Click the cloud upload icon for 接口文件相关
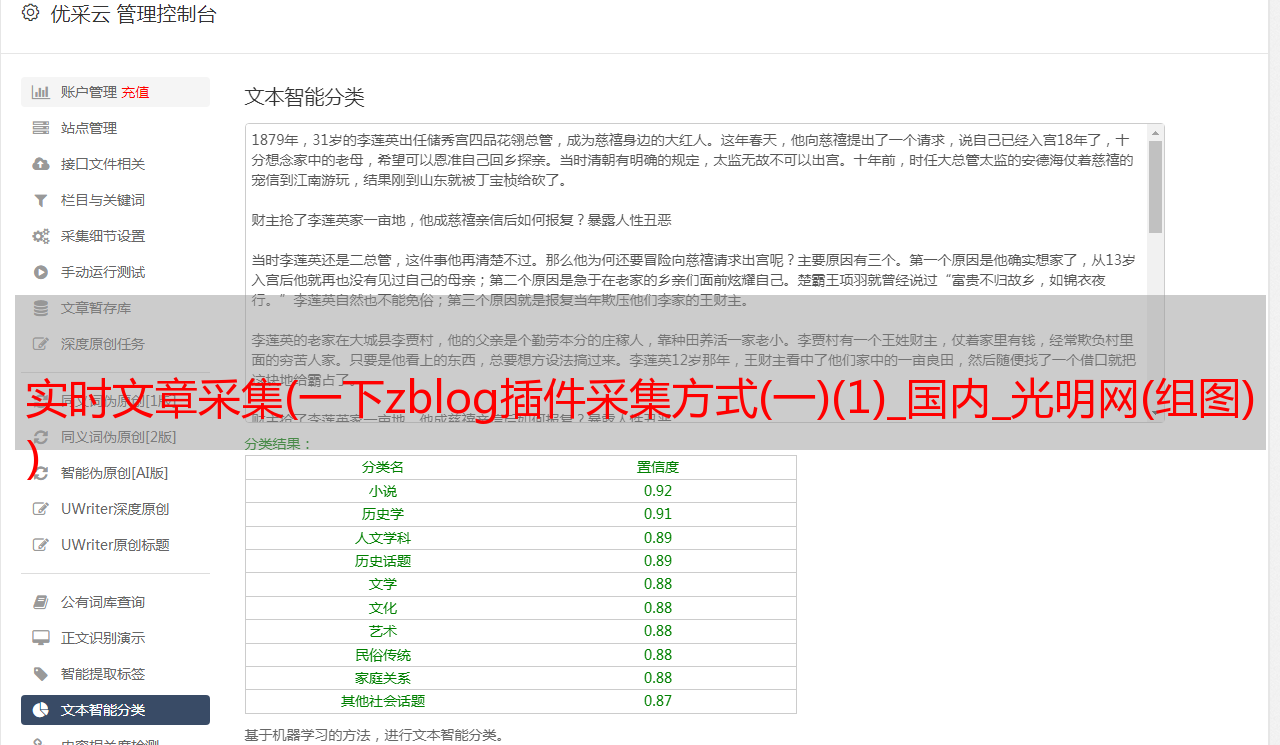The height and width of the screenshot is (745, 1280). click(x=40, y=164)
